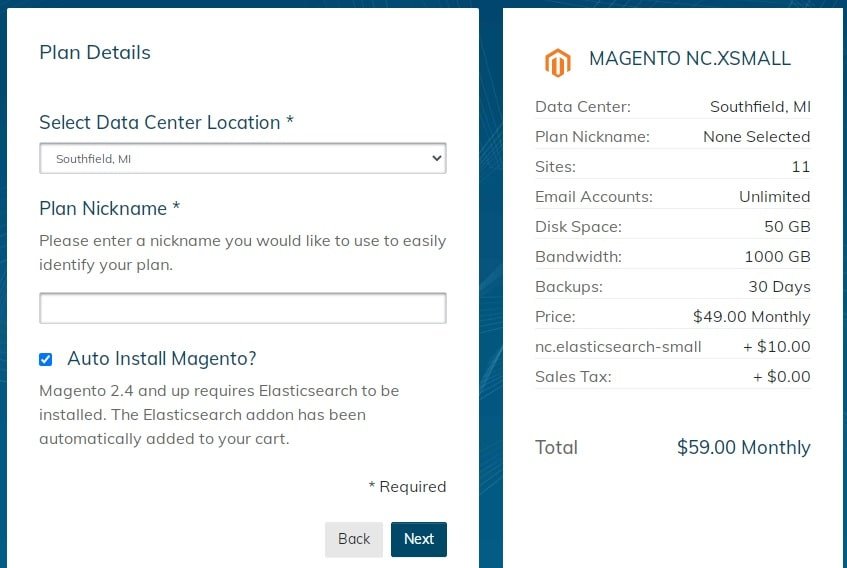The height and width of the screenshot is (568, 847).
Task: Select the Plan Details heading
Action: coord(95,52)
